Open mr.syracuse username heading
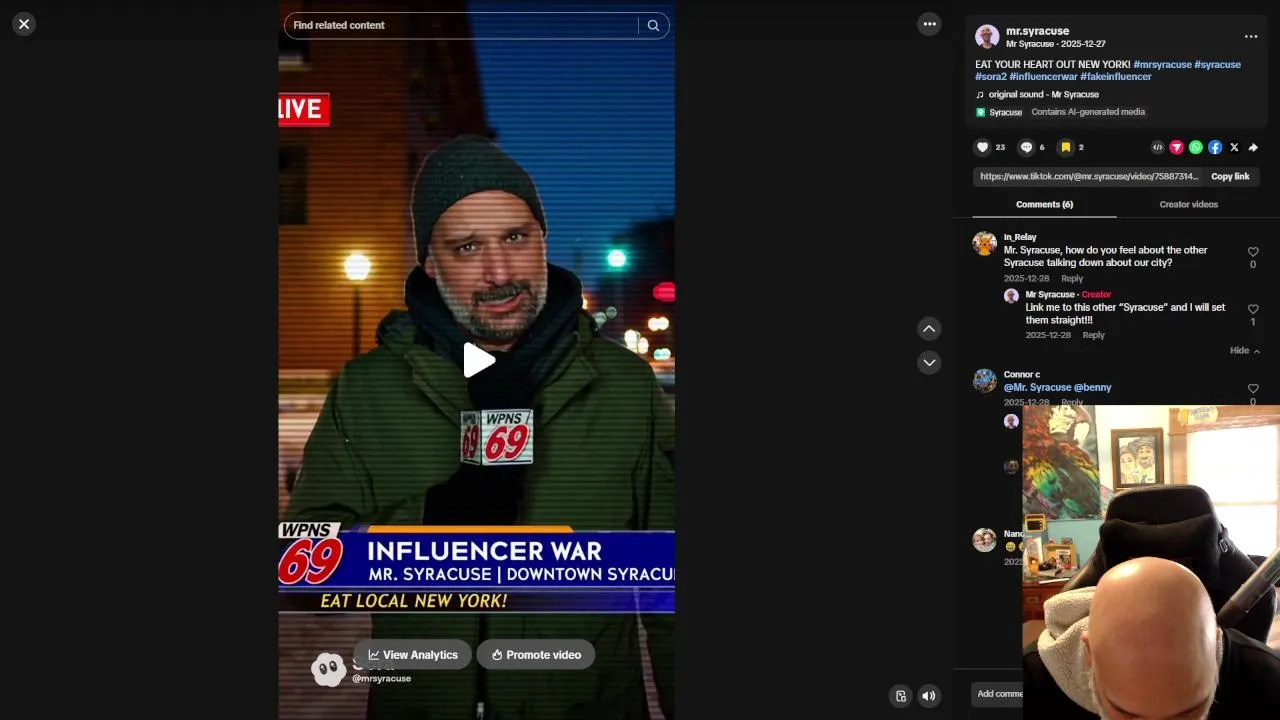Image resolution: width=1280 pixels, height=720 pixels. pos(1037,32)
